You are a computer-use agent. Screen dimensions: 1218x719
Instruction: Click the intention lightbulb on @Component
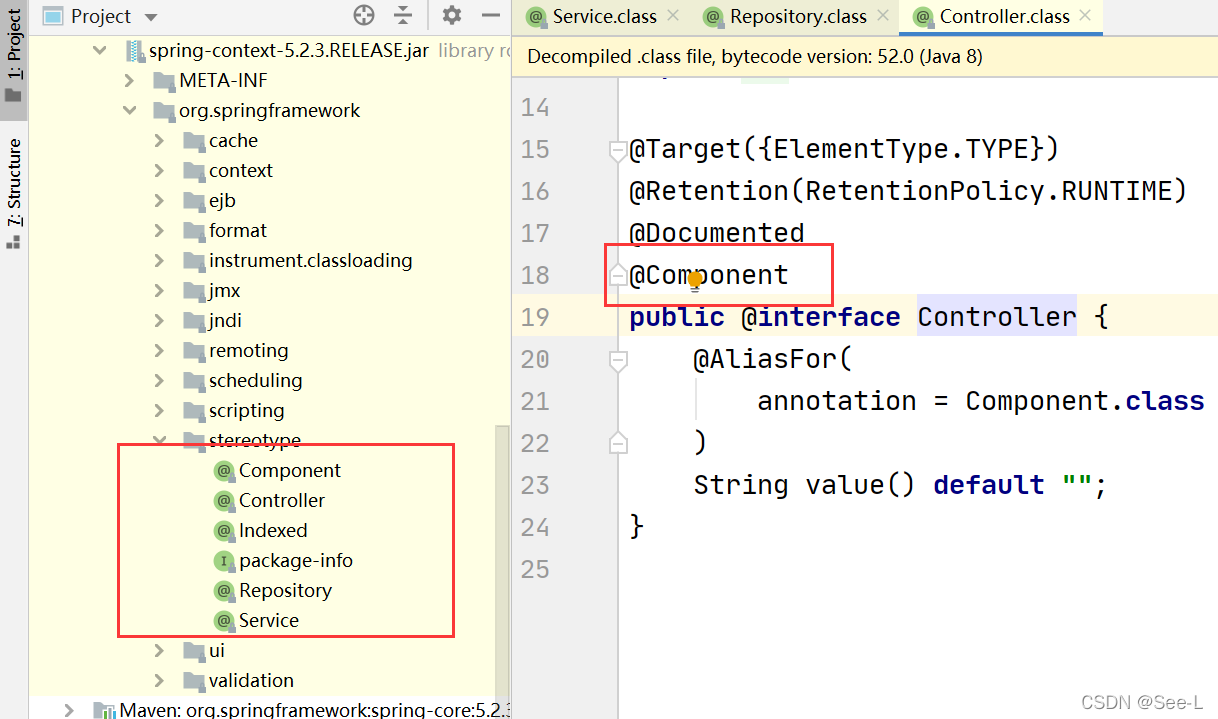pos(694,282)
